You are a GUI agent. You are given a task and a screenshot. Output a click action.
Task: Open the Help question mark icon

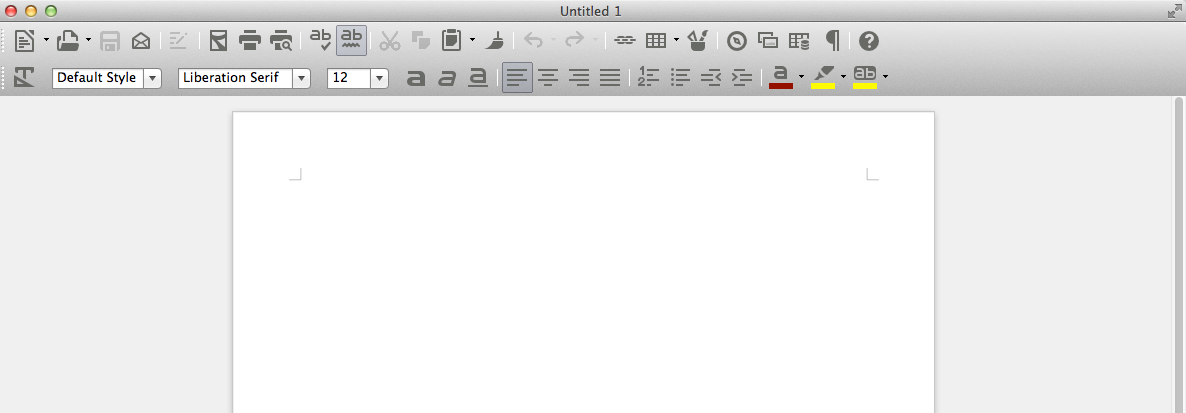tap(869, 41)
